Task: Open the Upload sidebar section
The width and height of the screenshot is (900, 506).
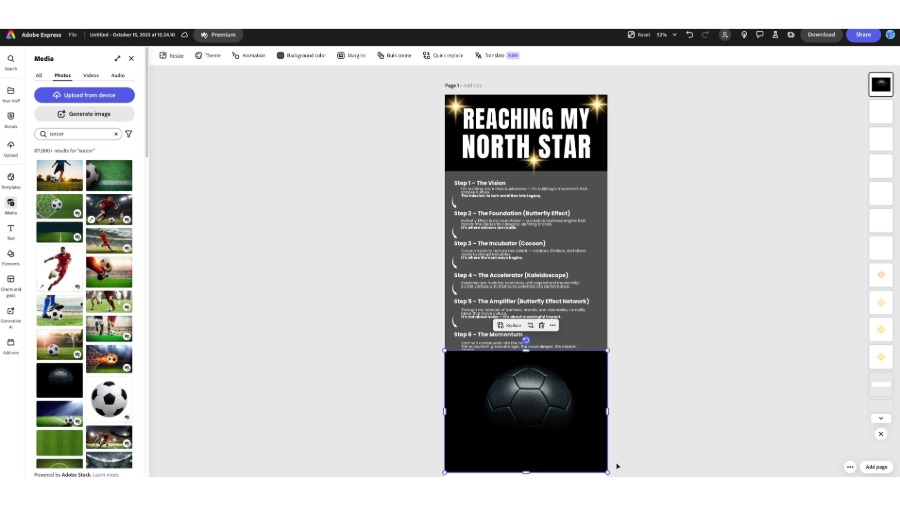Action: [x=10, y=148]
